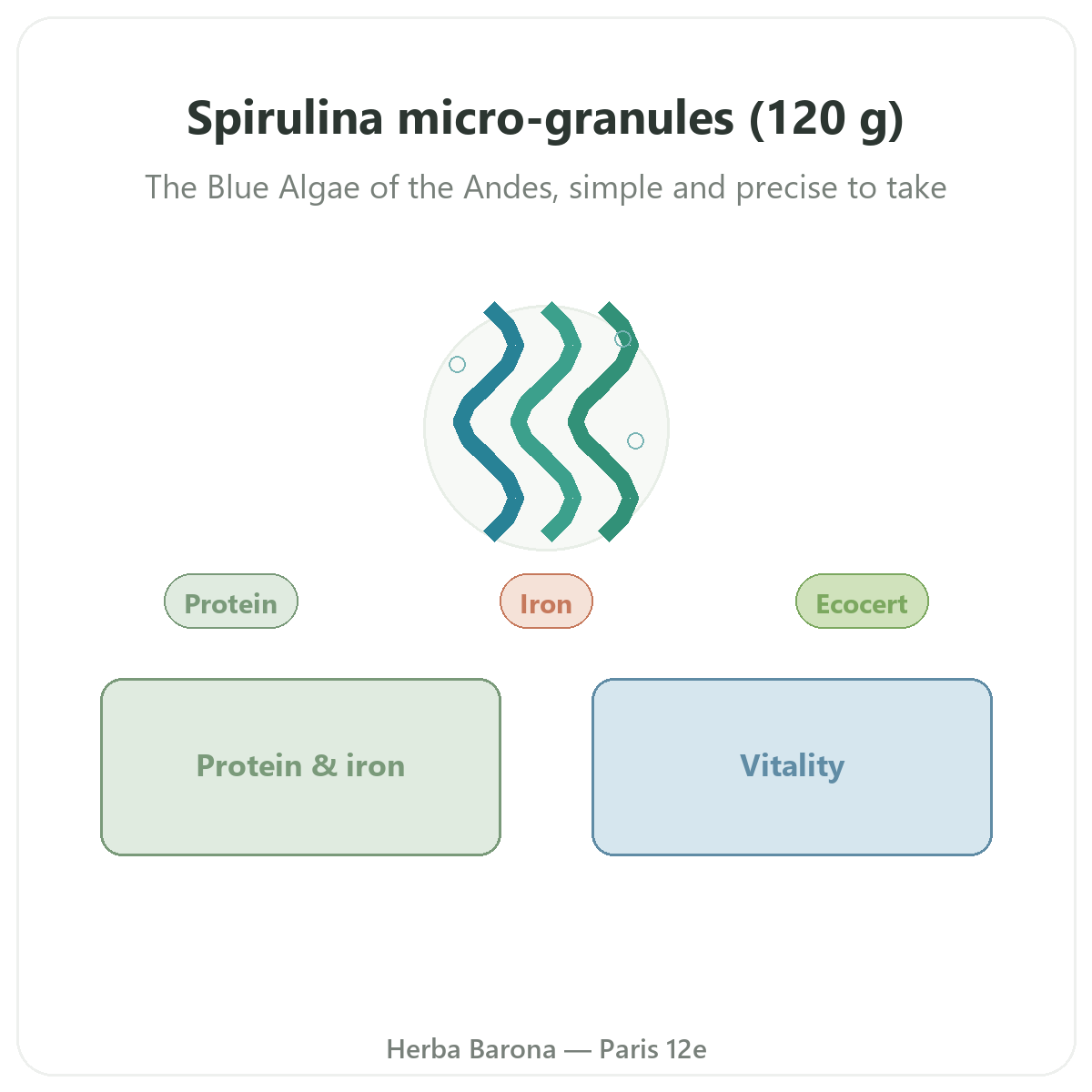Select the Ecocert badge
The width and height of the screenshot is (1092, 1092).
point(862,602)
